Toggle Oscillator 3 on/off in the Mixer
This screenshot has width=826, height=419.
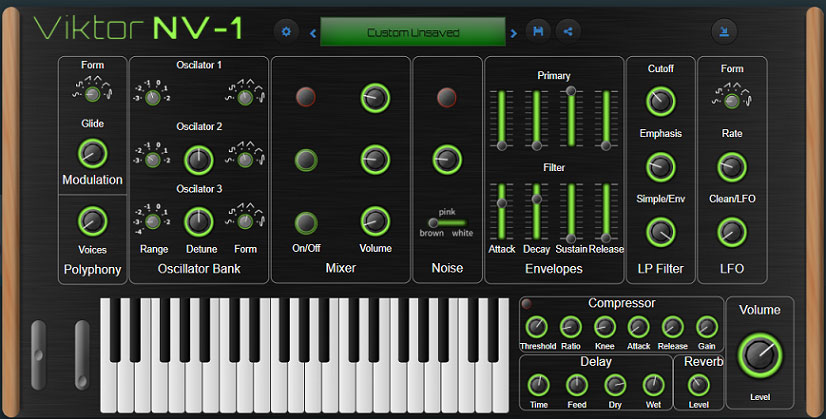306,223
